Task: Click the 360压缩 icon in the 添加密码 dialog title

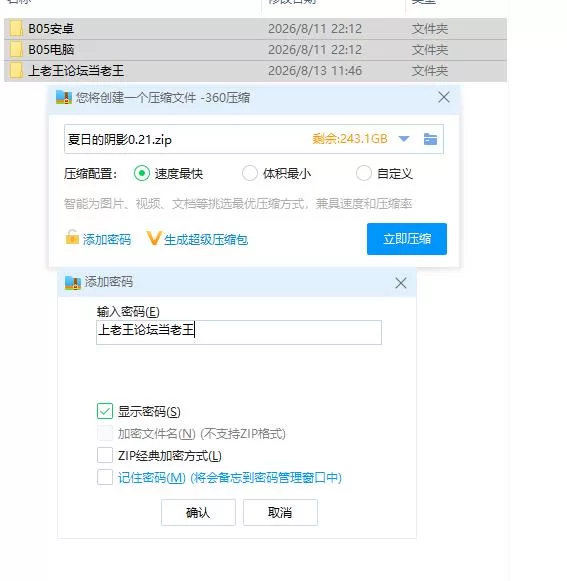Action: tap(73, 282)
